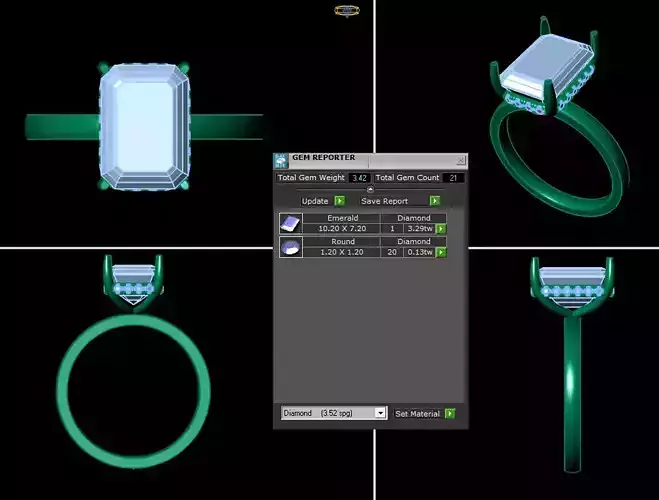Click the Total Gem Count value 21
Image resolution: width=659 pixels, height=500 pixels.
[453, 178]
